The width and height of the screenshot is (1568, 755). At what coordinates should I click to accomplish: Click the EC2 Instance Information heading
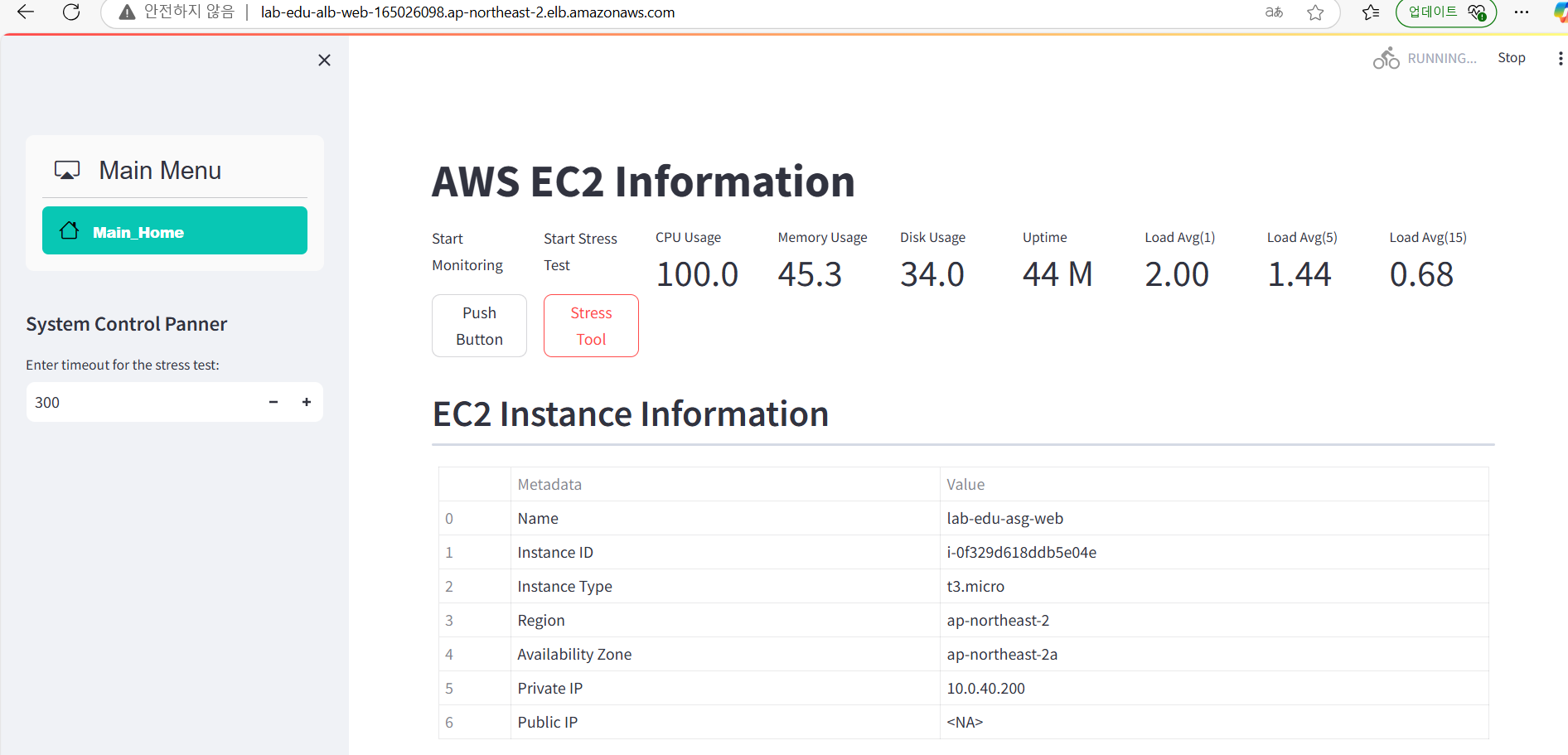631,414
